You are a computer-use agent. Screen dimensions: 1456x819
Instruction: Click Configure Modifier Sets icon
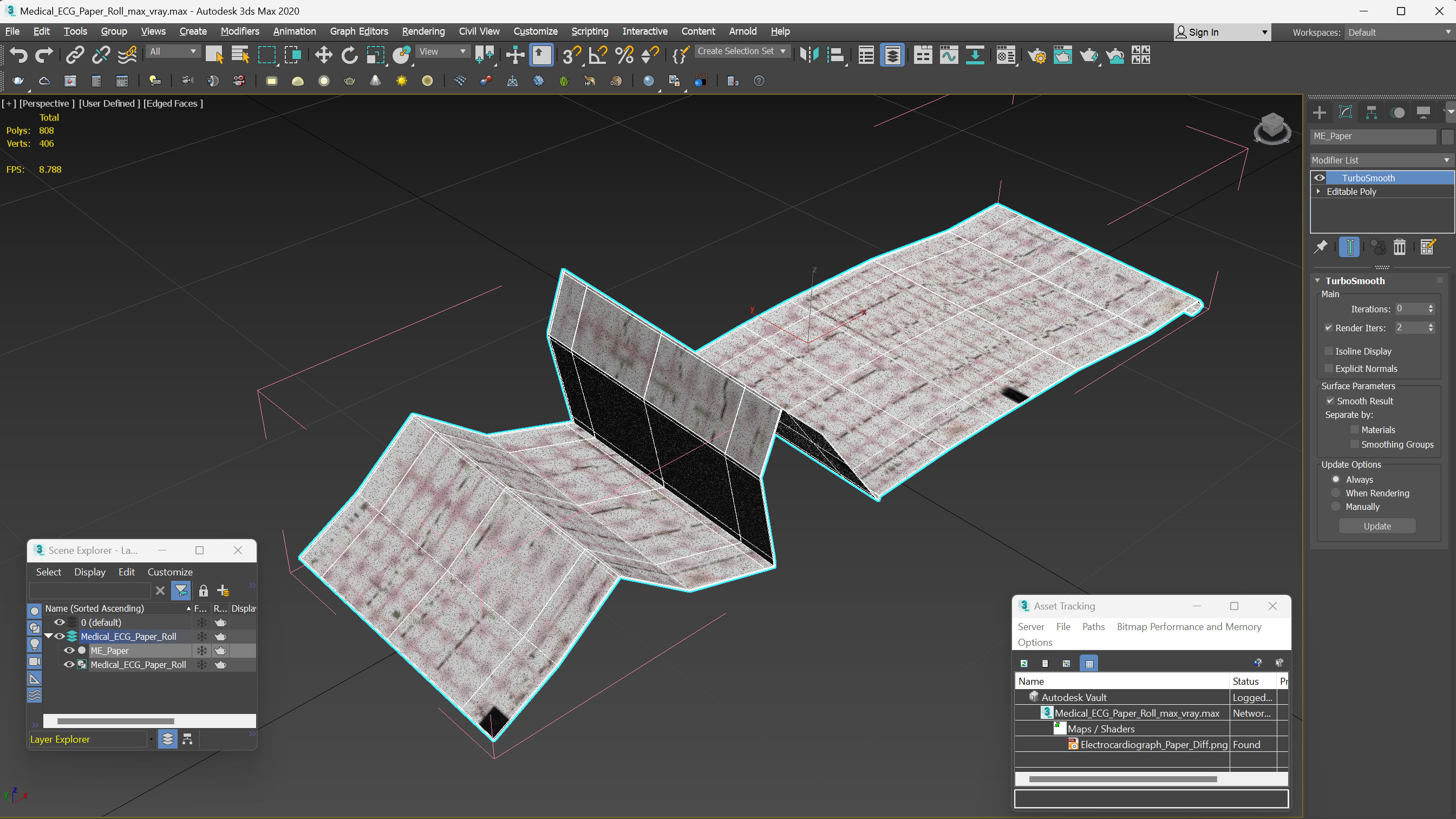pos(1428,247)
